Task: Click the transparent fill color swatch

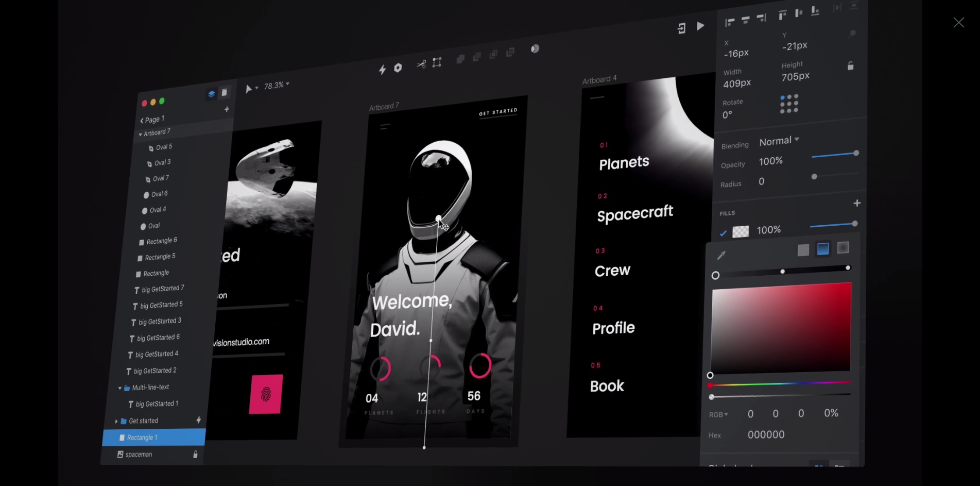Action: pyautogui.click(x=741, y=231)
